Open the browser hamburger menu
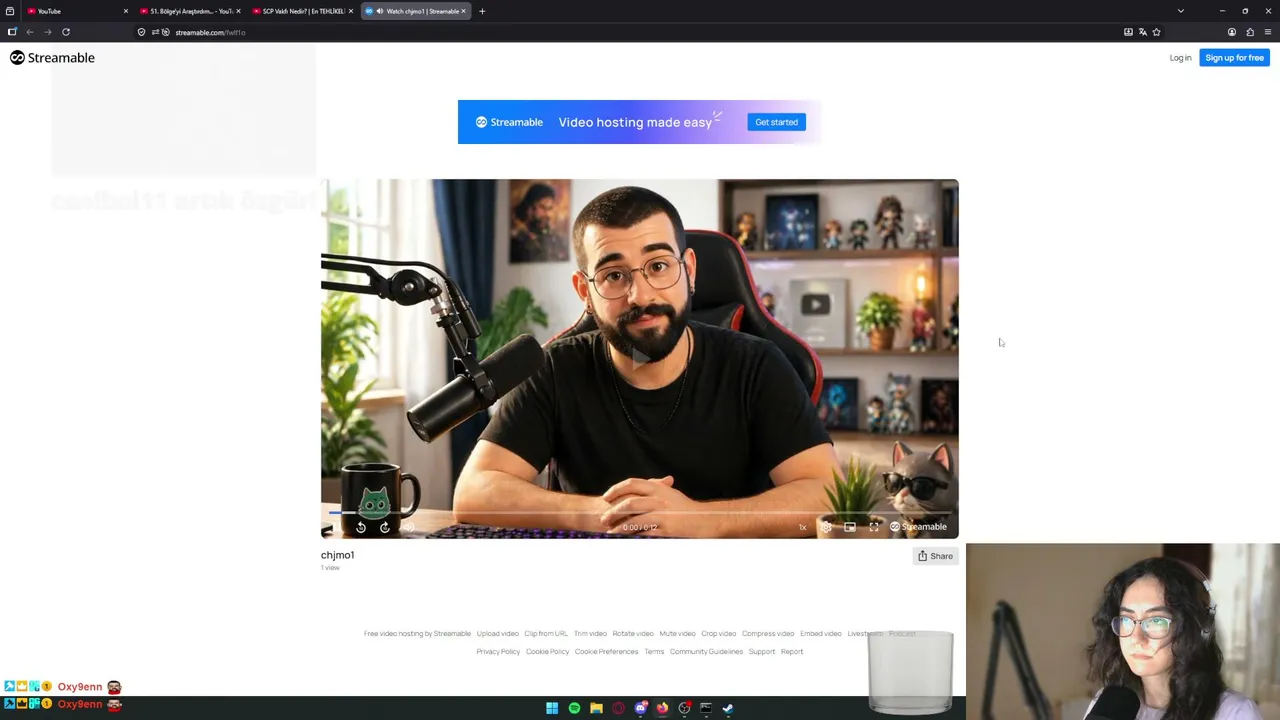Screen dimensions: 1280x720 (1267, 32)
